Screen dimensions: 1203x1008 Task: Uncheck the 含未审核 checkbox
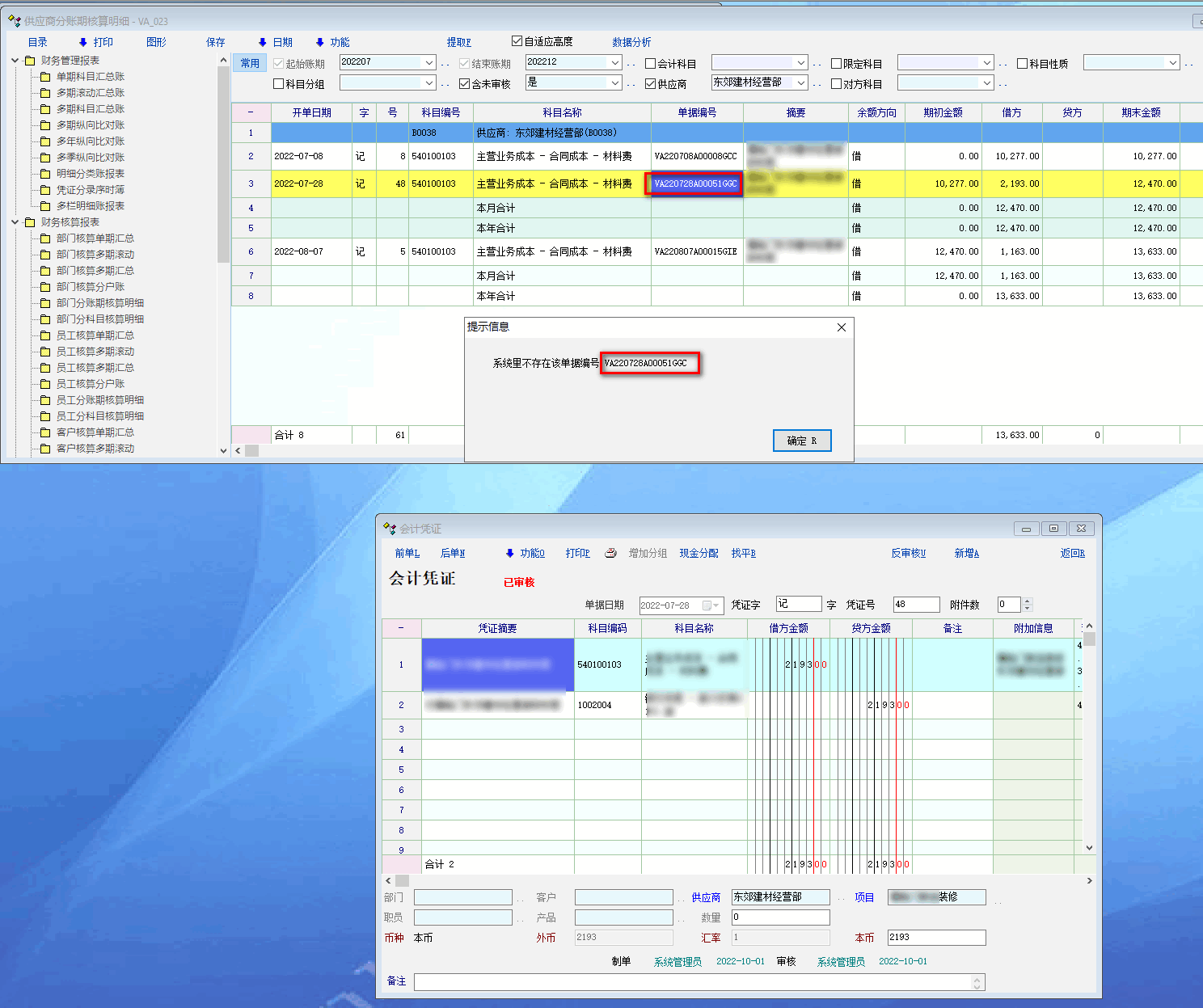point(465,83)
